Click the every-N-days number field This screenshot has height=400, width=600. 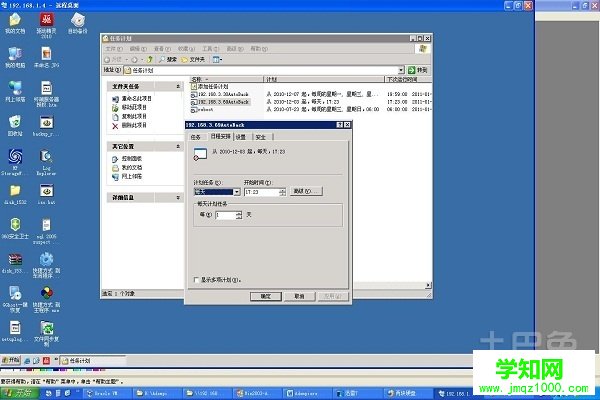[x=226, y=216]
